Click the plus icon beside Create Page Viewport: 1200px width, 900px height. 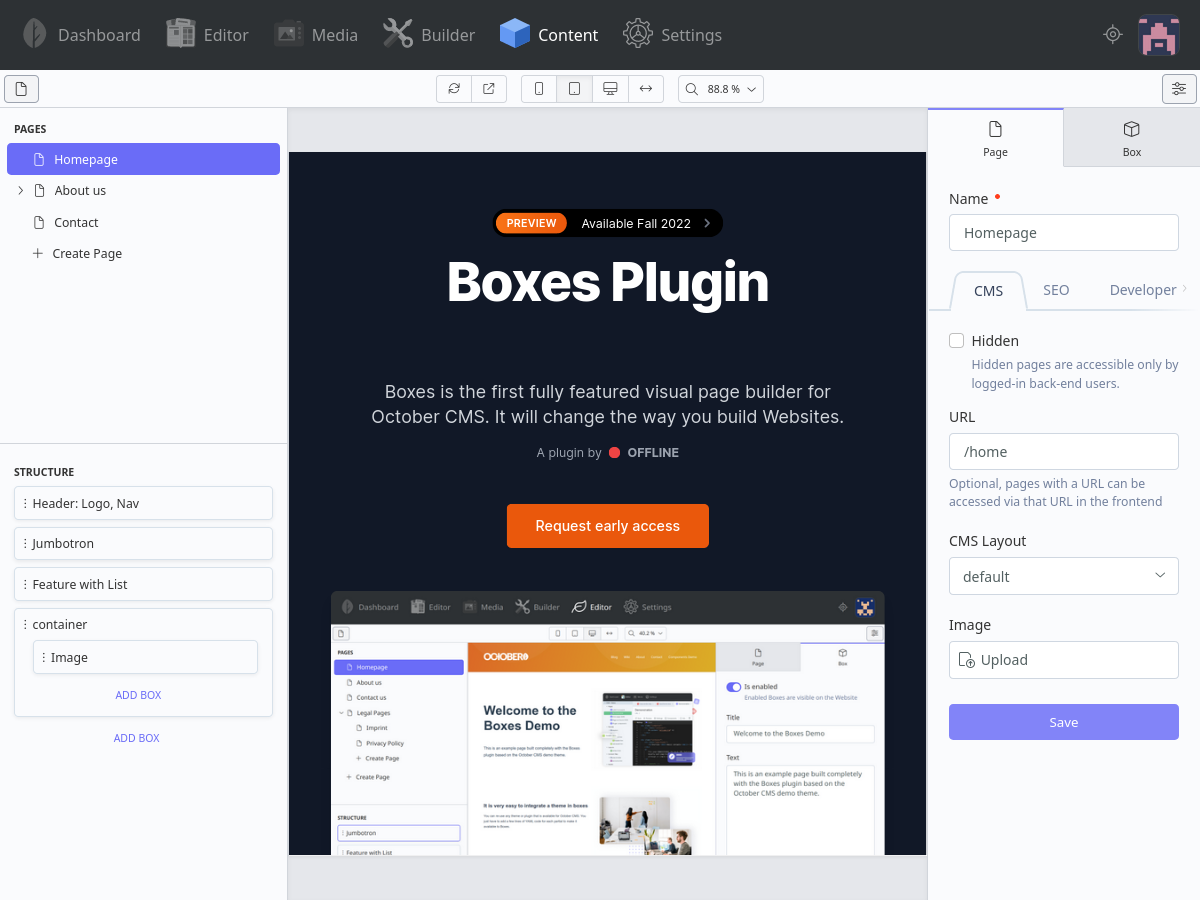click(38, 253)
